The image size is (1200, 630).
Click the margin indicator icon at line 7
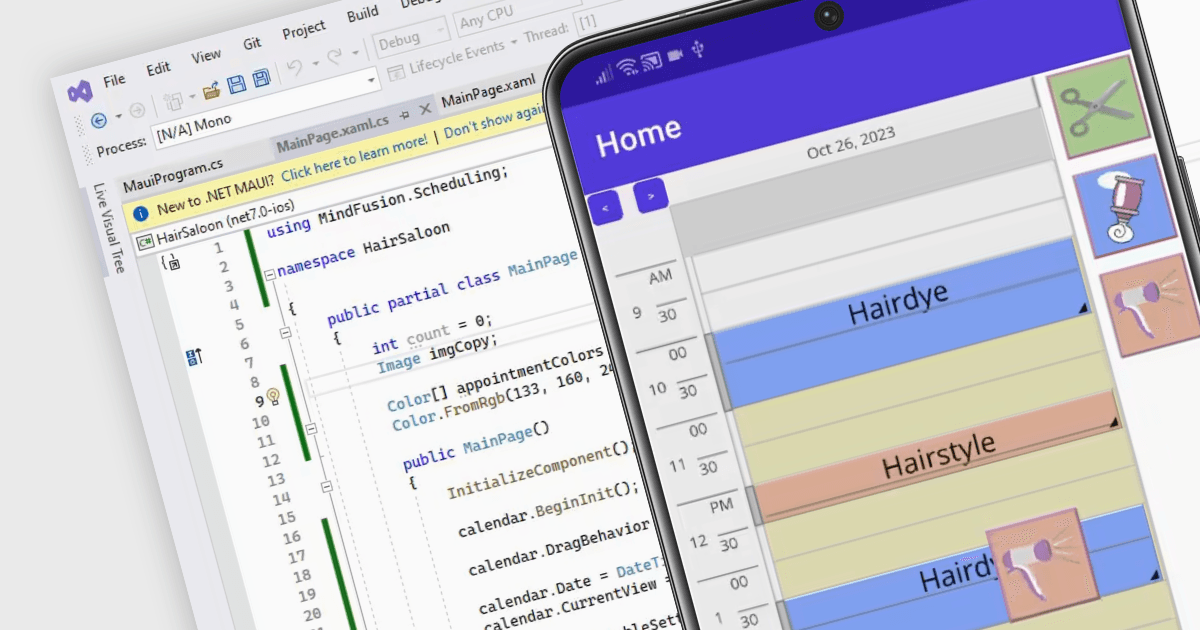click(194, 356)
